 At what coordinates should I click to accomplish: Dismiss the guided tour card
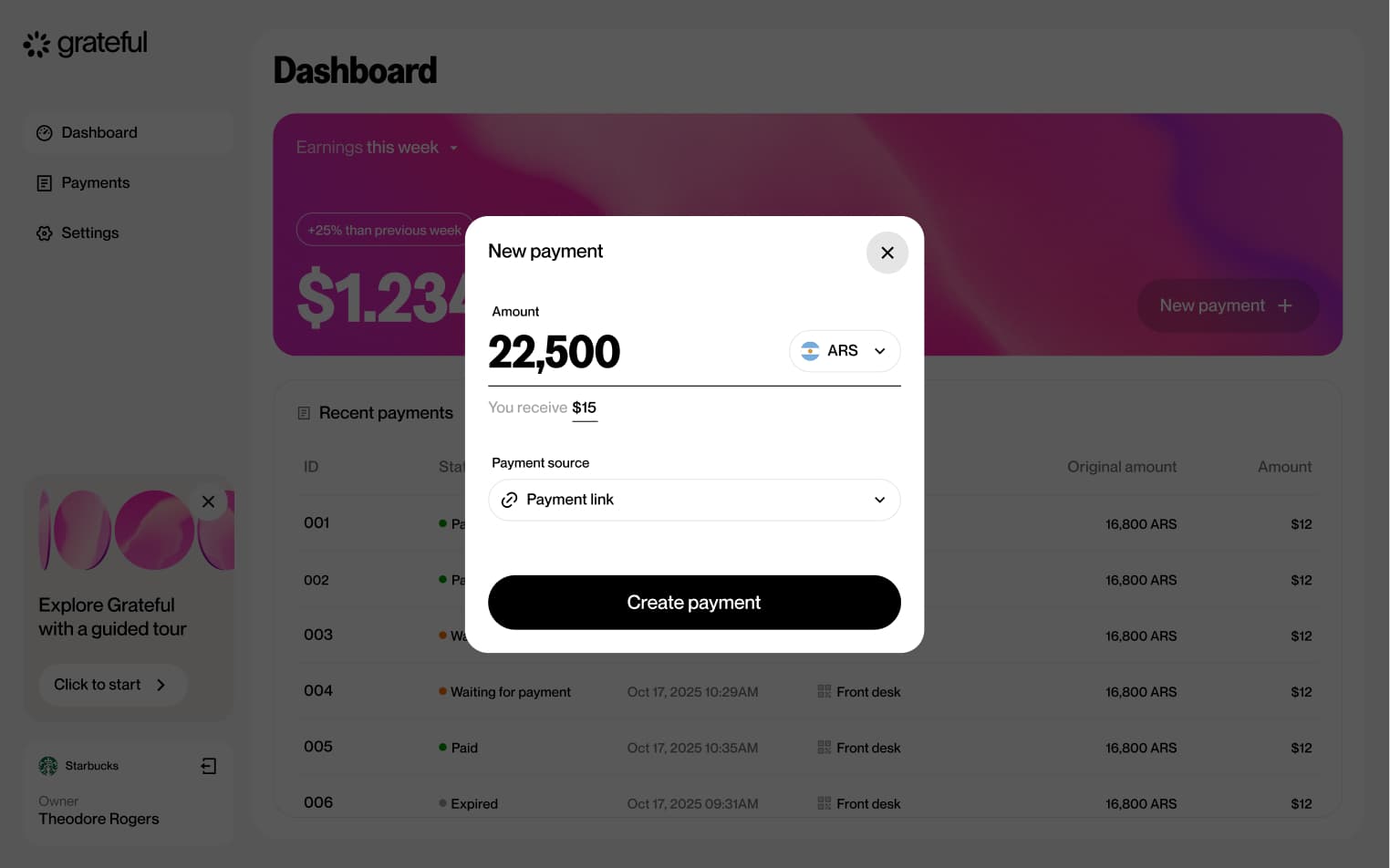point(209,501)
